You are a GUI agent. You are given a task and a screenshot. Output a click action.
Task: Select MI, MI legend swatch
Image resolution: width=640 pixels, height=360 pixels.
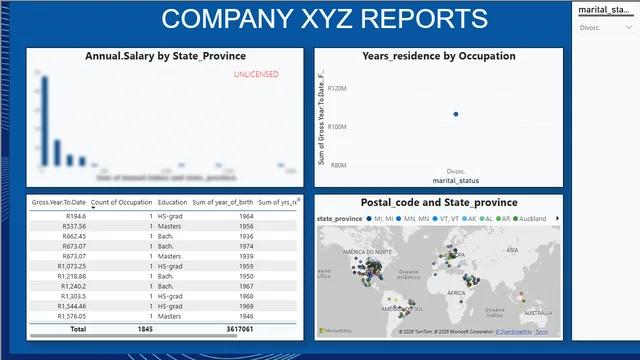point(369,219)
